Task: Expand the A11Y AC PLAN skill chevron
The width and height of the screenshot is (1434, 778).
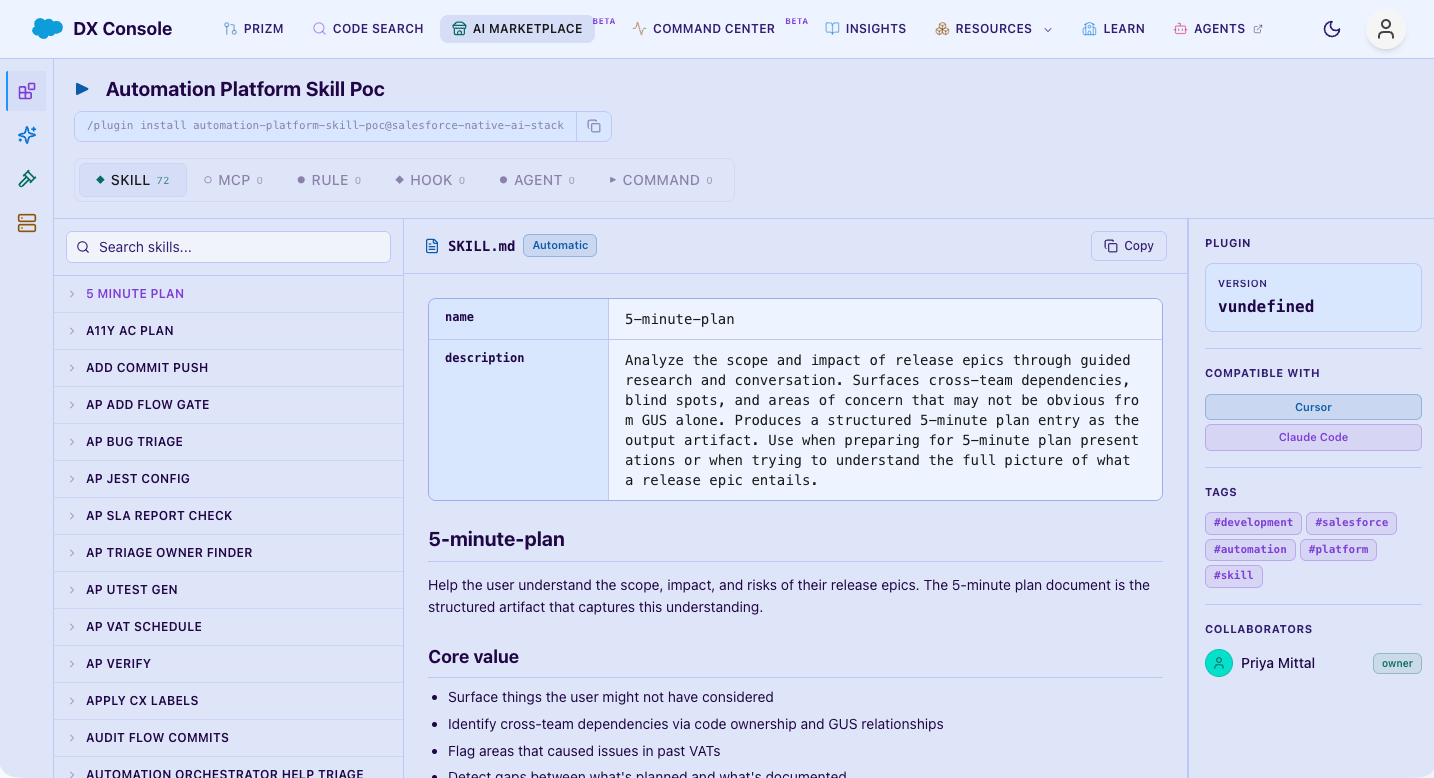Action: pyautogui.click(x=72, y=331)
